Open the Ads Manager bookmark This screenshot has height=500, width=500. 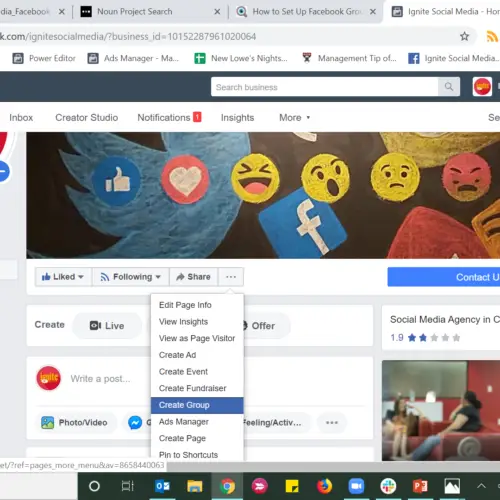pyautogui.click(x=133, y=58)
